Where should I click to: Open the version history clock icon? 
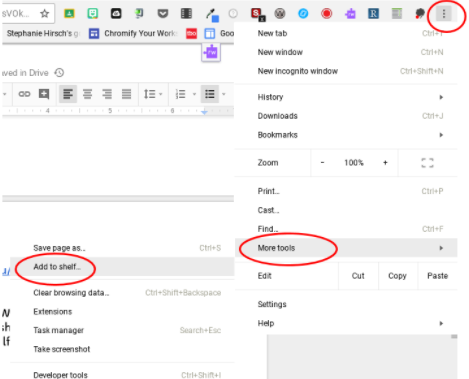point(59,72)
